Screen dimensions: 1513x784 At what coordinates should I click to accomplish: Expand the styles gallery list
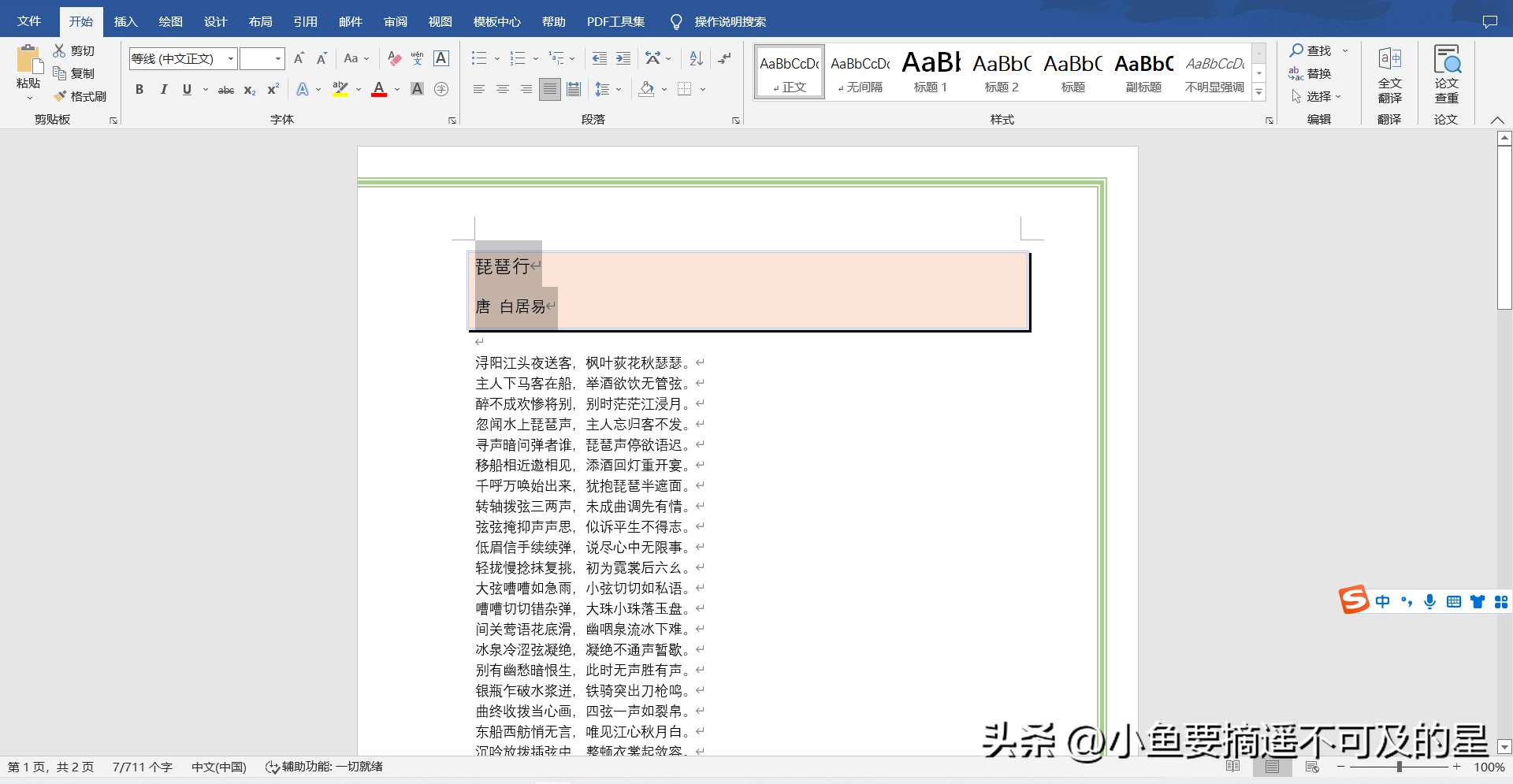(1258, 92)
